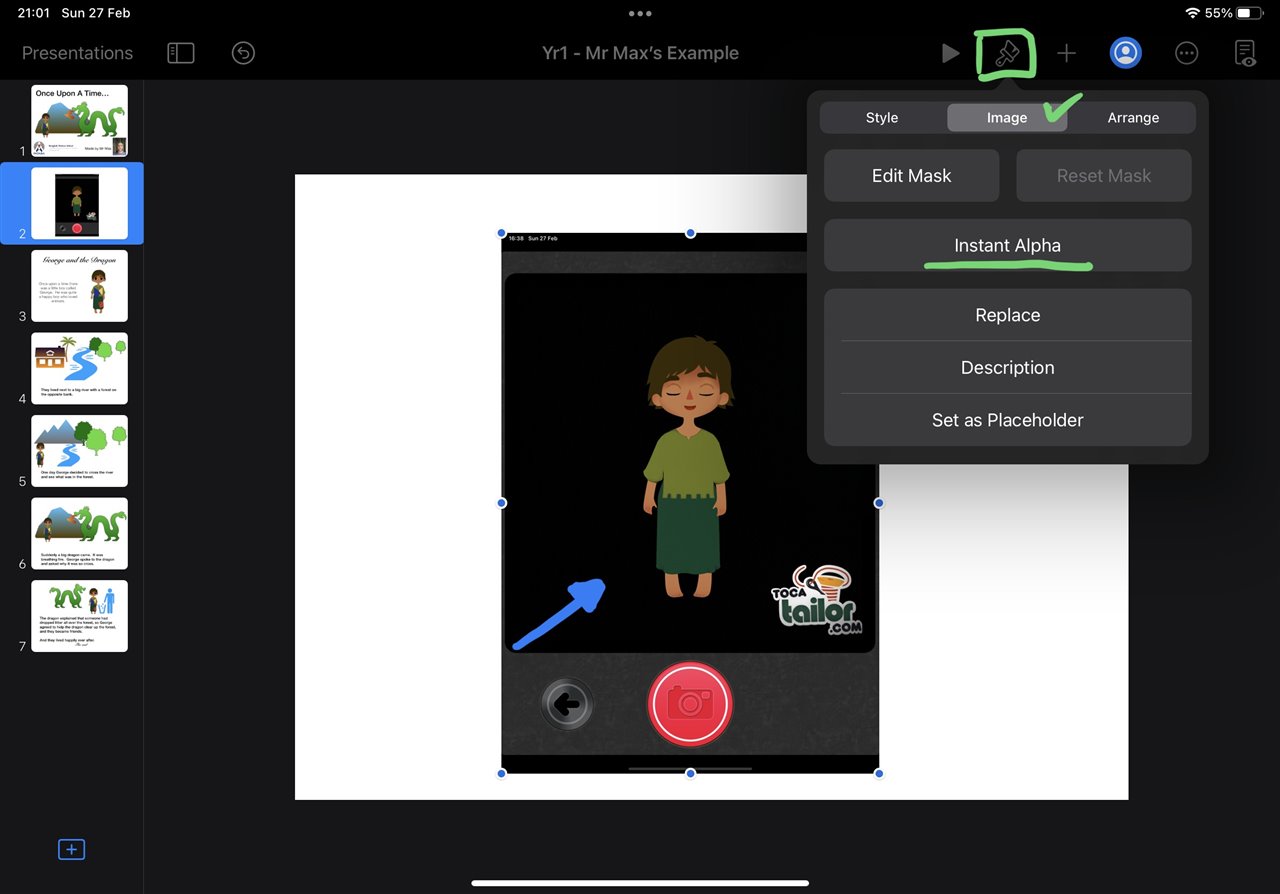Add a new slide with the plus button

(72, 849)
